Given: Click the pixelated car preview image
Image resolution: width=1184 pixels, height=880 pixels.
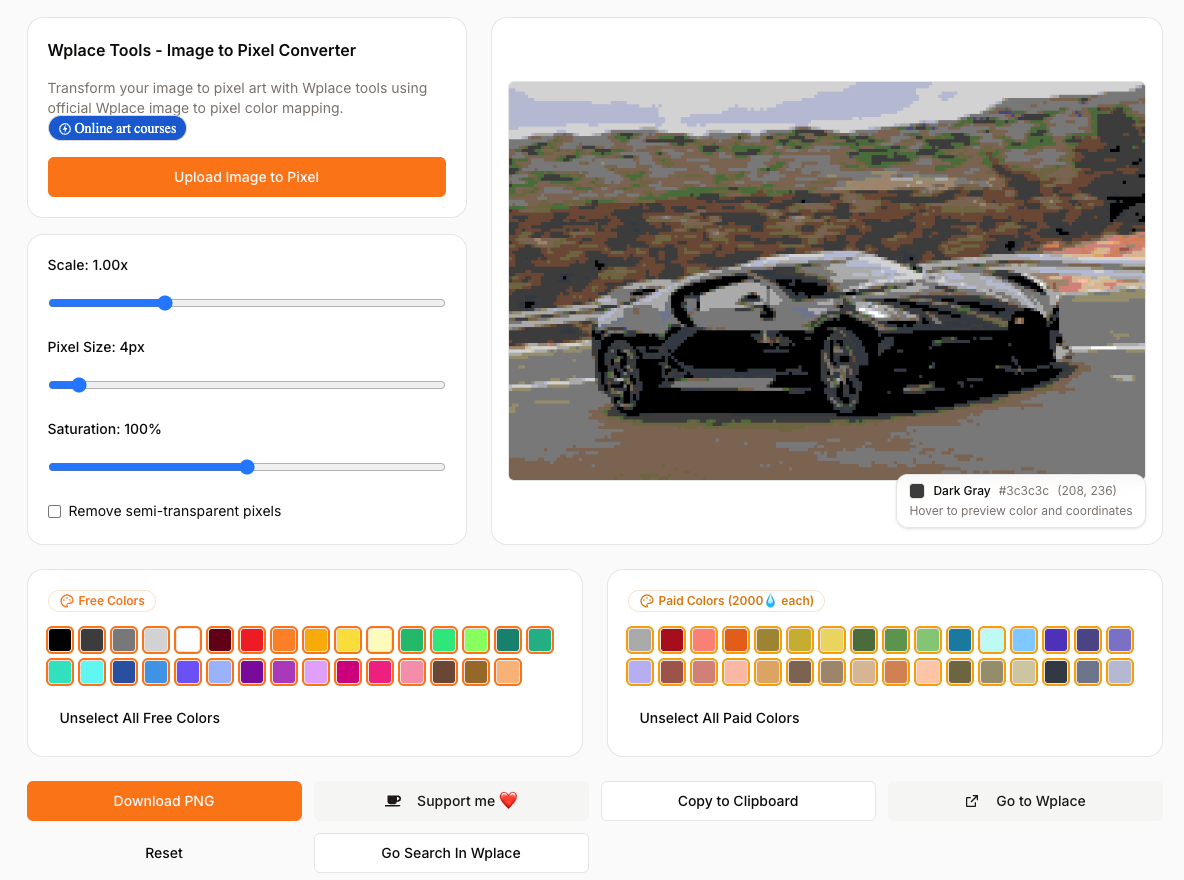Looking at the screenshot, I should pos(826,280).
